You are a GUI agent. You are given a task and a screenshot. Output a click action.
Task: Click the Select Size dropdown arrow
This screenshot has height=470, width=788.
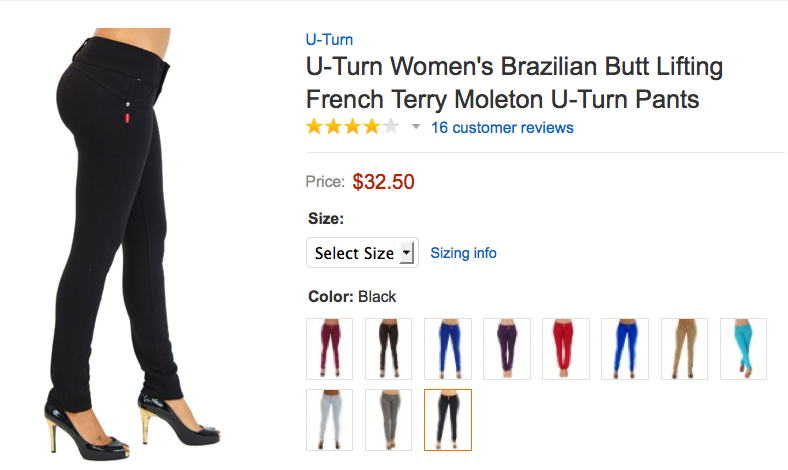[x=407, y=253]
